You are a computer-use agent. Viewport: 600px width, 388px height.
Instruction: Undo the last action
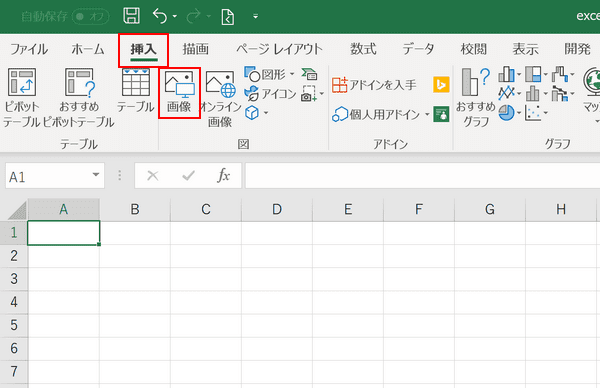[x=160, y=16]
